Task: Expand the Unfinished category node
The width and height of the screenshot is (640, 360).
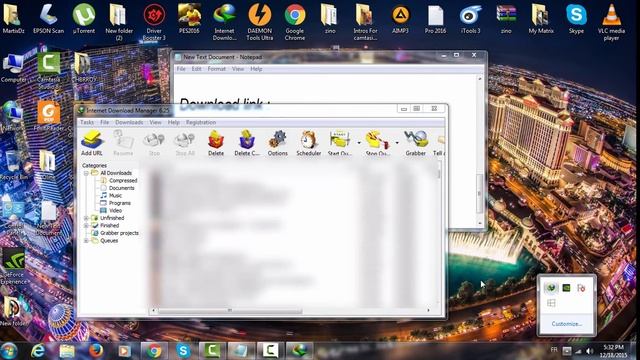Action: 86,218
